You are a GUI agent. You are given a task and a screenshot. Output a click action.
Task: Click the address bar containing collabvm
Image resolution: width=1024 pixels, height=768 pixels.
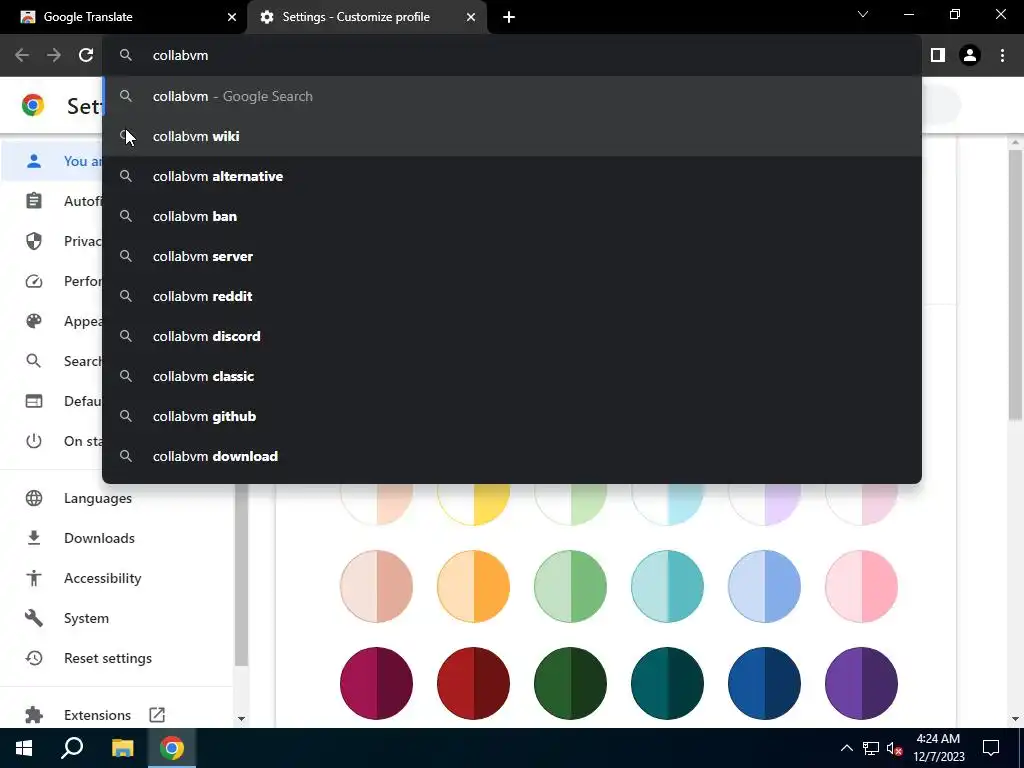coord(511,56)
